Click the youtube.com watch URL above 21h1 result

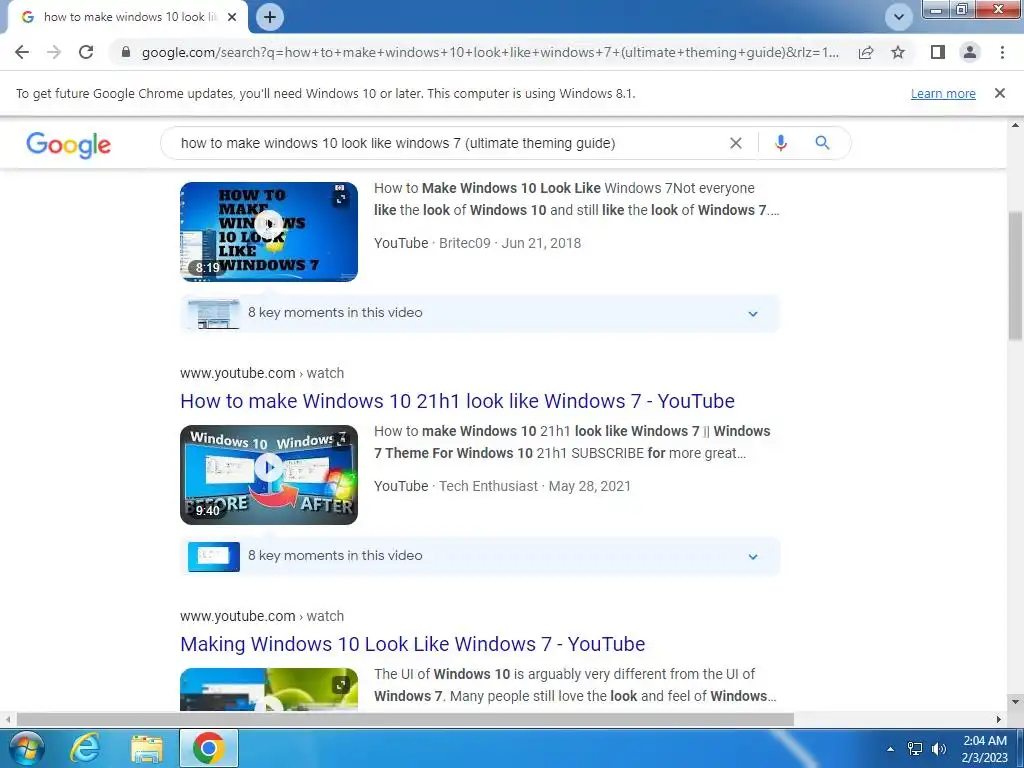(x=262, y=373)
